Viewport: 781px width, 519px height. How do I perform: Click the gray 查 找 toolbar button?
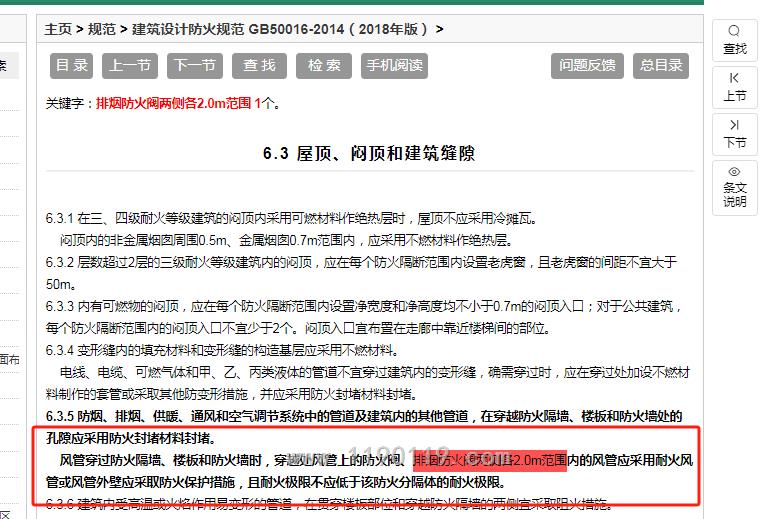260,66
